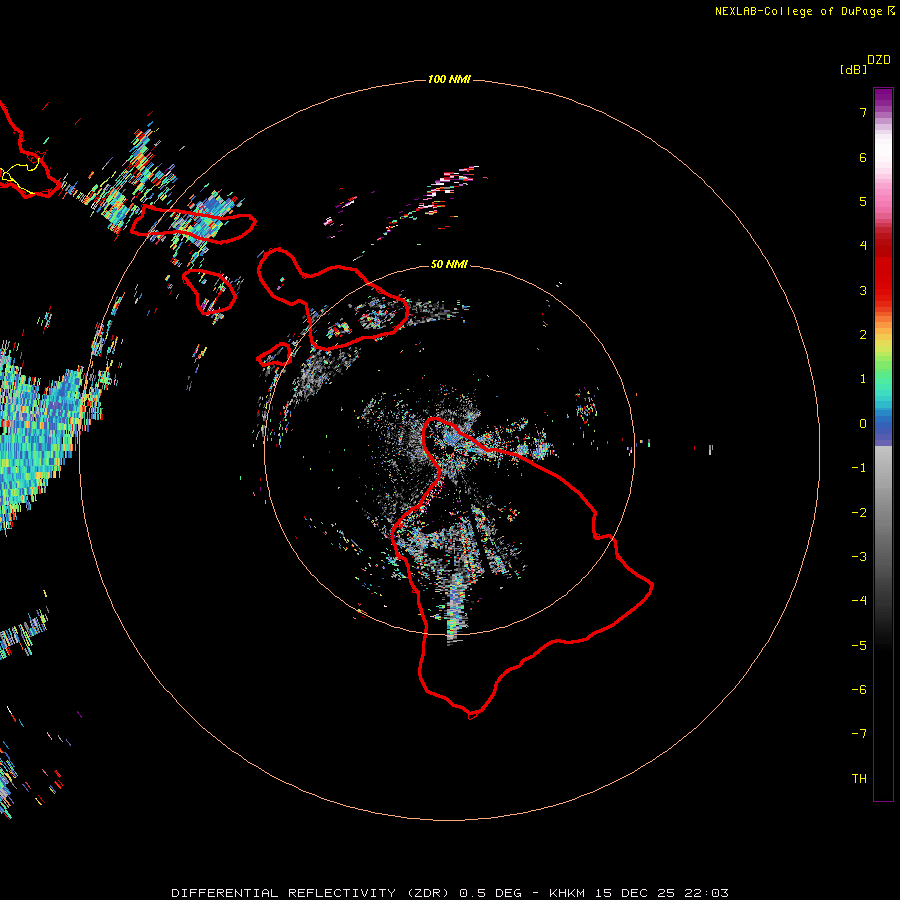Click the -3 value on the ZDR scale

[x=859, y=557]
